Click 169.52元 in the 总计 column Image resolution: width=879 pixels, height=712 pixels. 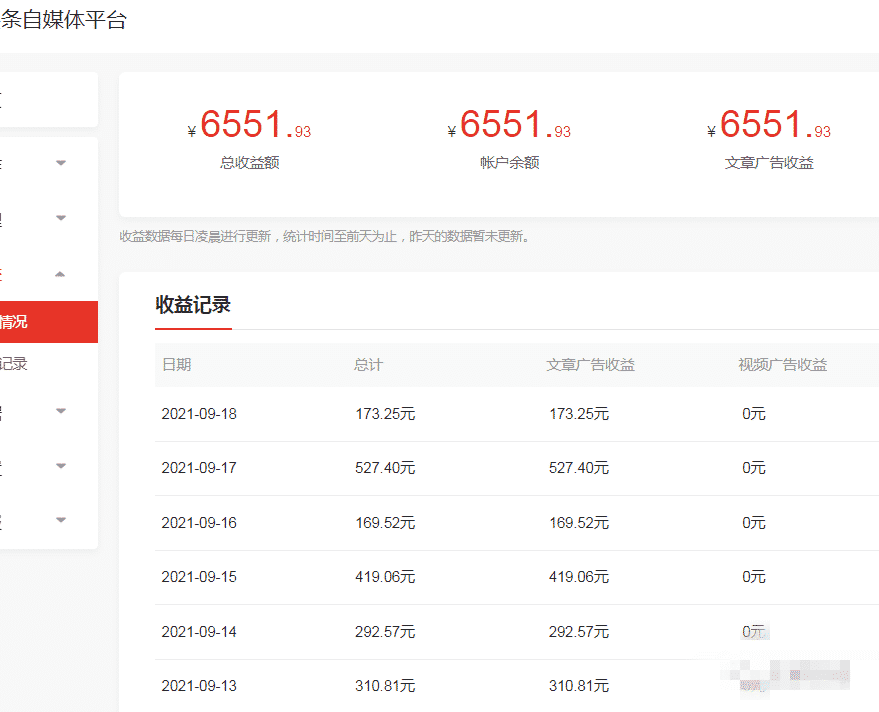point(385,523)
